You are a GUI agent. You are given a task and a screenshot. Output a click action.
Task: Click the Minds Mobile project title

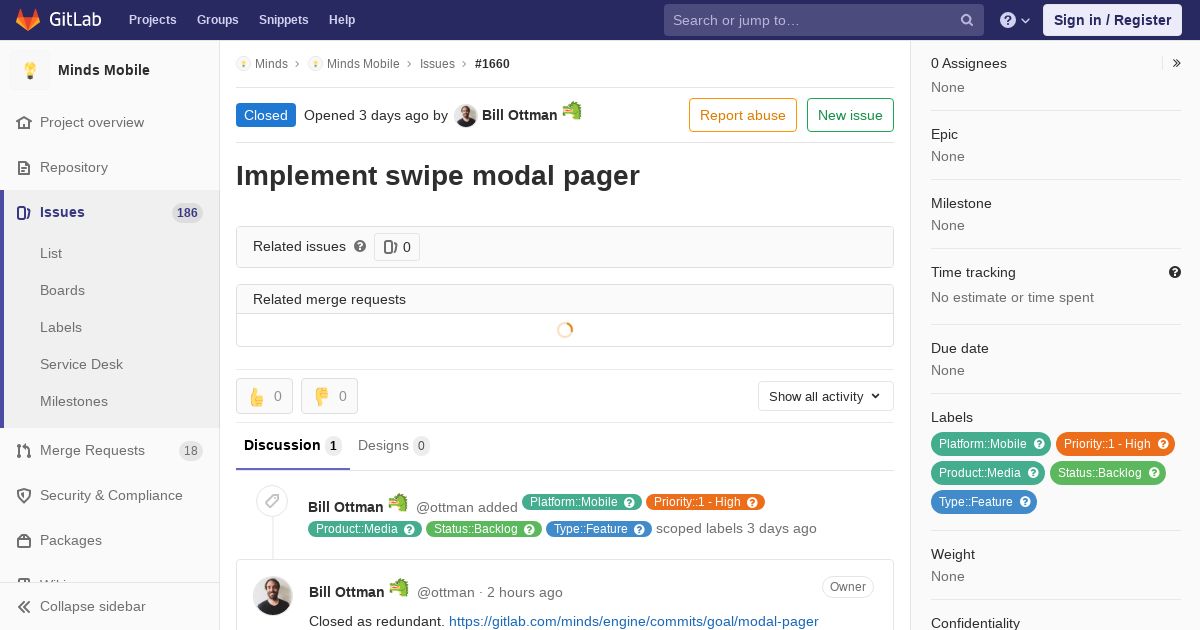pos(104,70)
